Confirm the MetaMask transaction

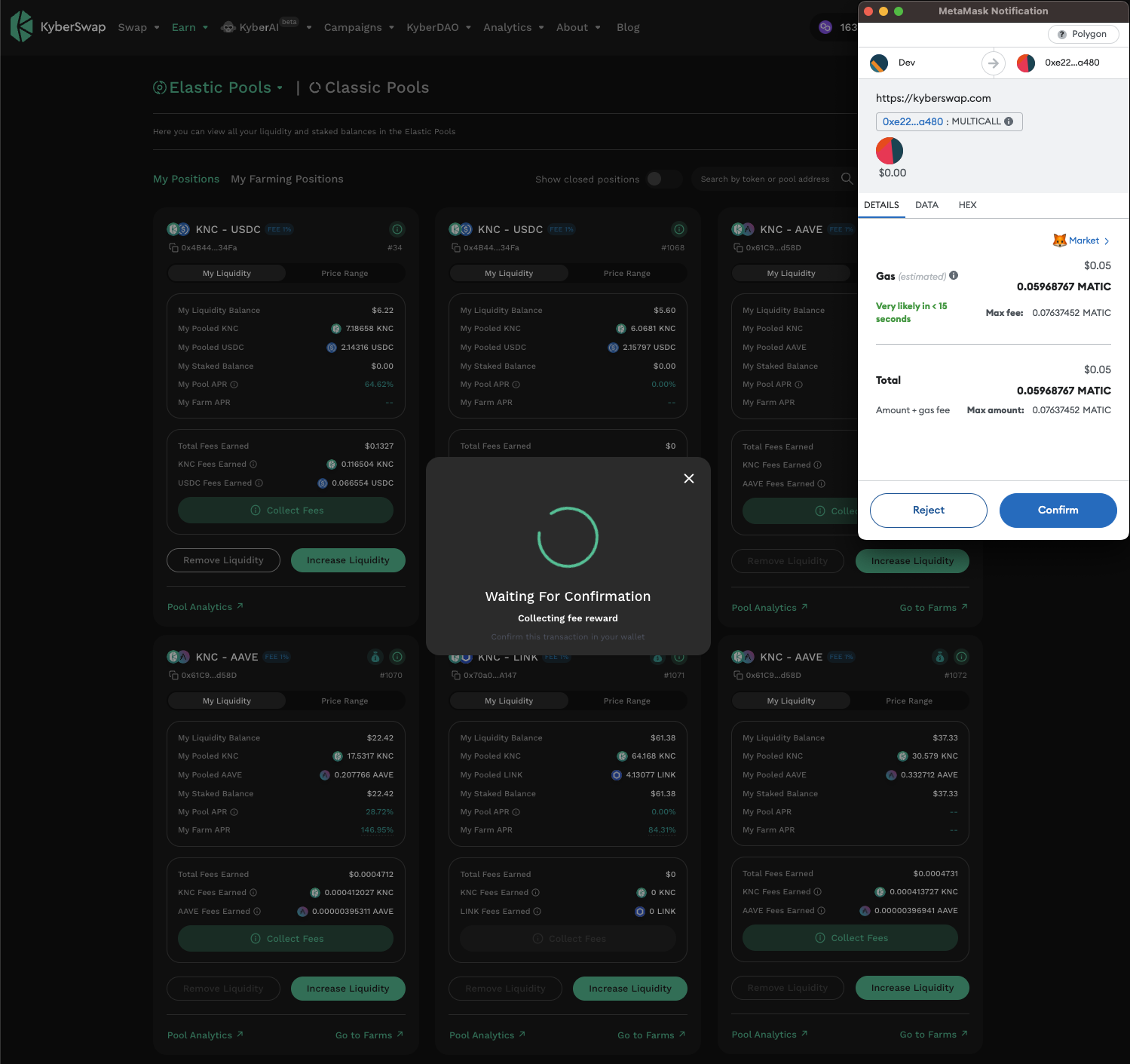coord(1058,511)
